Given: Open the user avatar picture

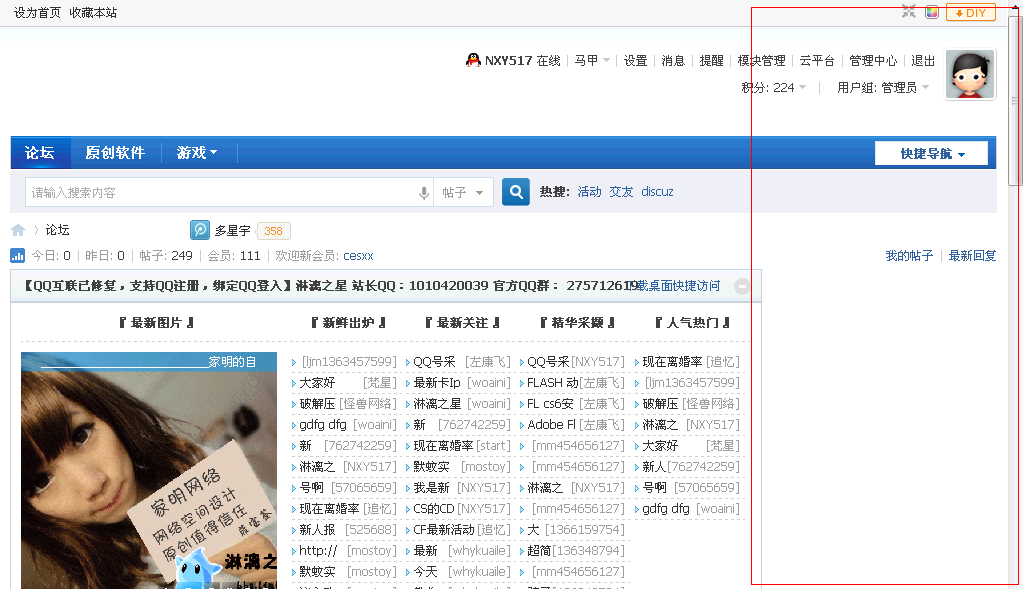Looking at the screenshot, I should coord(971,74).
